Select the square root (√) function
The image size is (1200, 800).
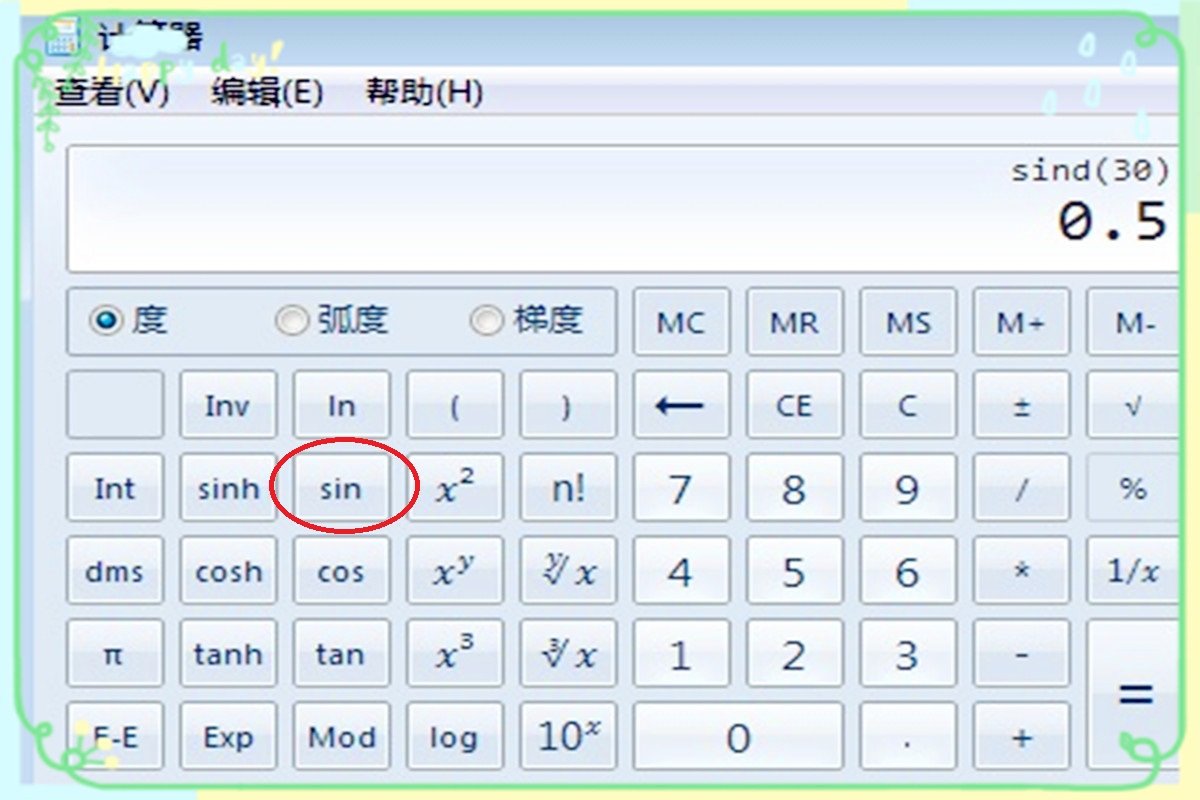[1136, 406]
